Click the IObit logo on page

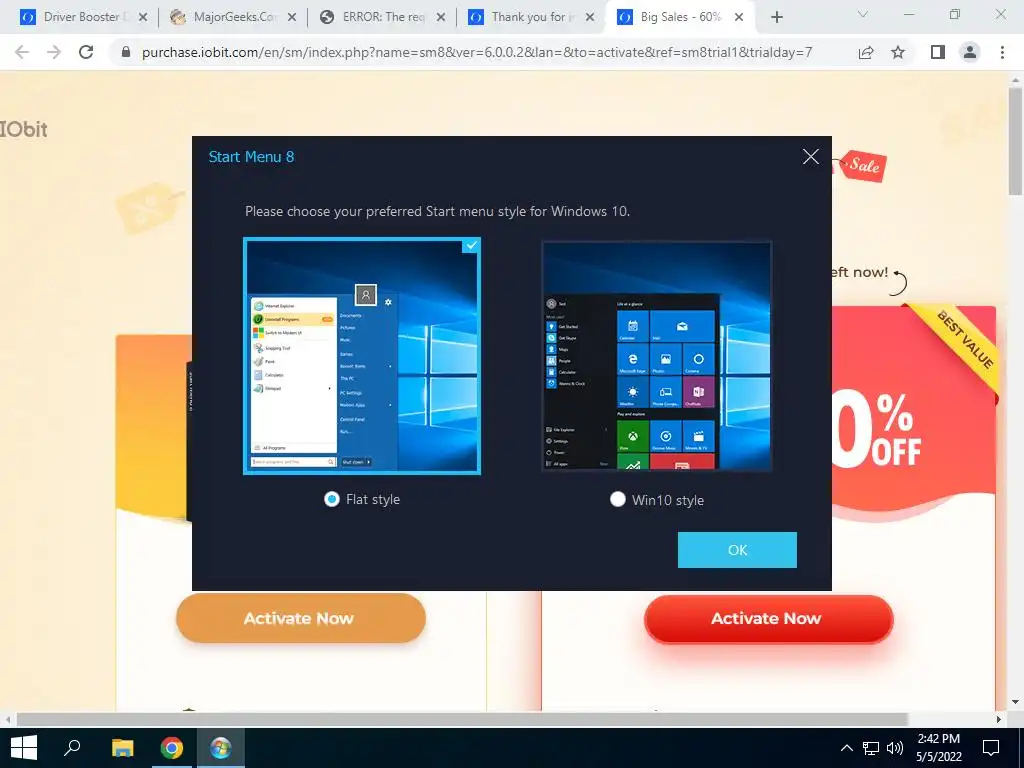tap(24, 129)
